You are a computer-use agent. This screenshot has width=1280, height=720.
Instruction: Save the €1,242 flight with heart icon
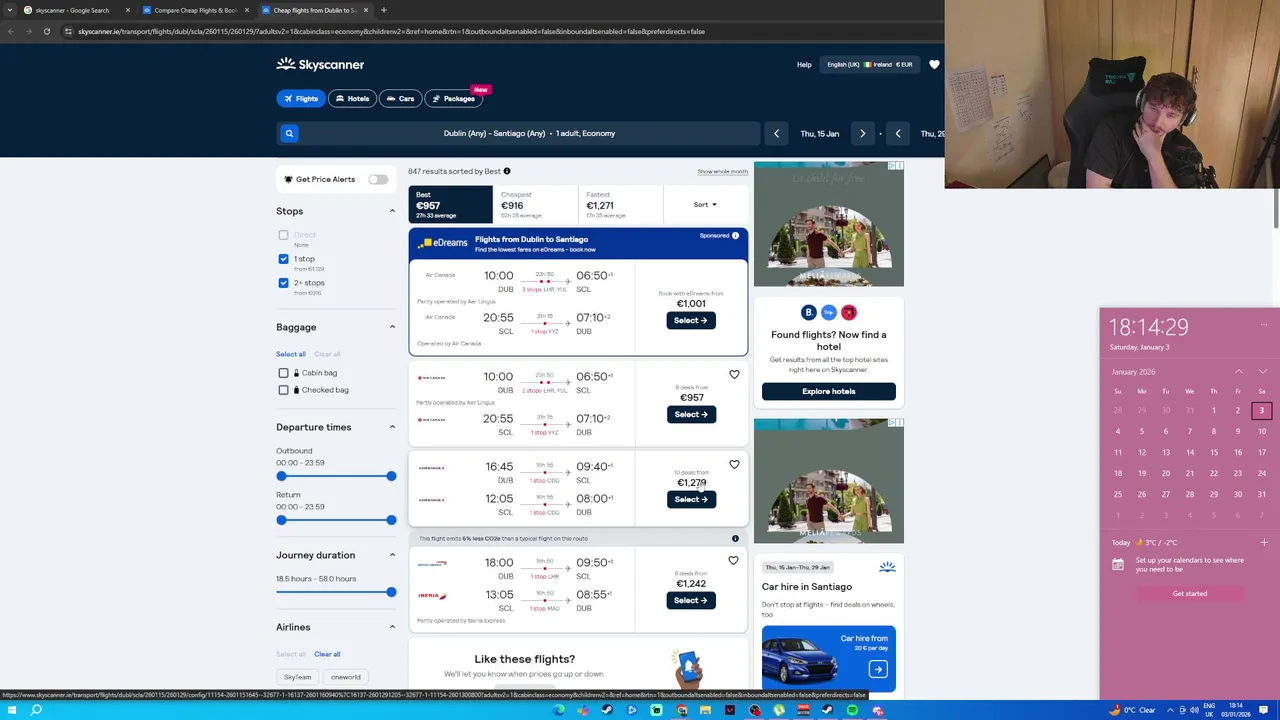coord(733,561)
